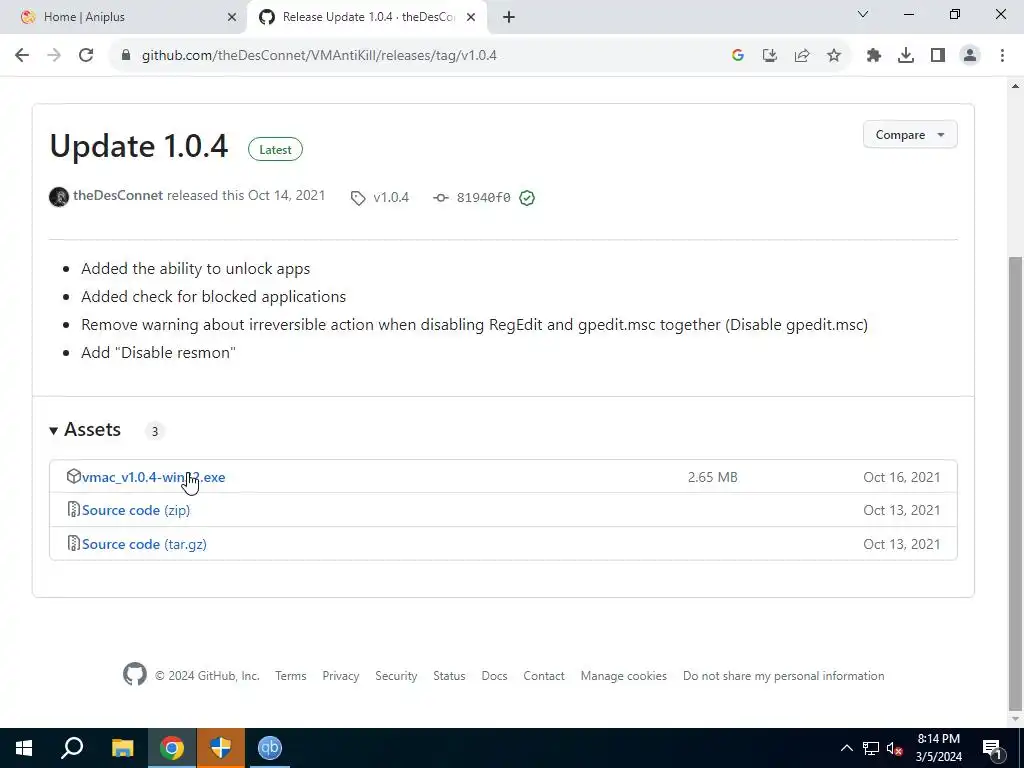Open the Chrome extensions puzzle icon
The image size is (1024, 768).
click(874, 56)
